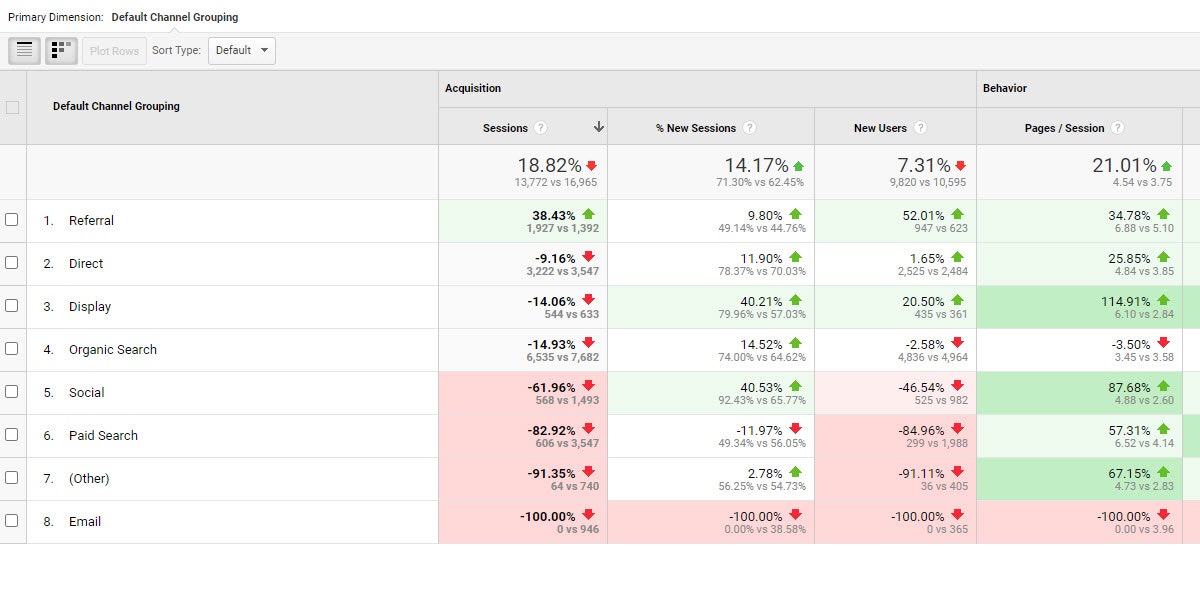Open the Sort Type Default dropdown
Image resolution: width=1200 pixels, height=600 pixels.
pyautogui.click(x=241, y=51)
